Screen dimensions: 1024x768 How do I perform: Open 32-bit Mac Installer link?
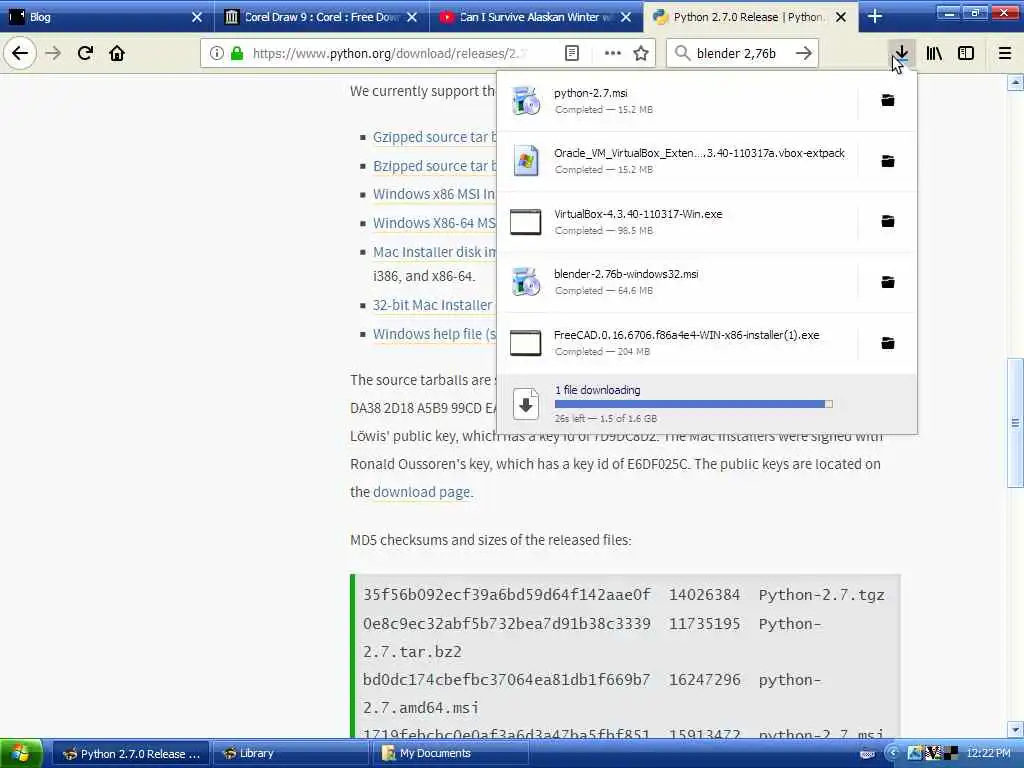(433, 305)
